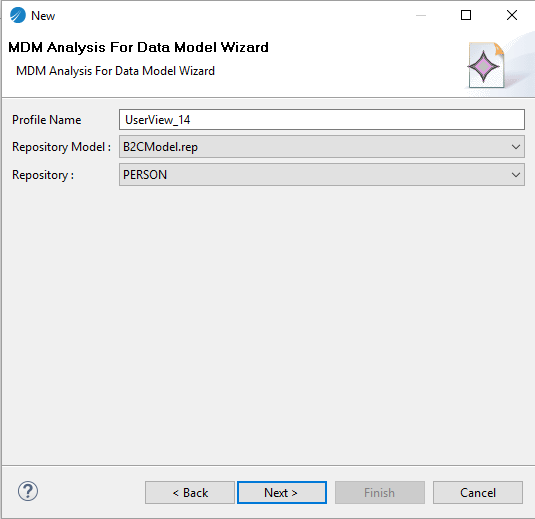Click the greyed-out Finish button
Viewport: 535px width, 519px height.
point(380,492)
